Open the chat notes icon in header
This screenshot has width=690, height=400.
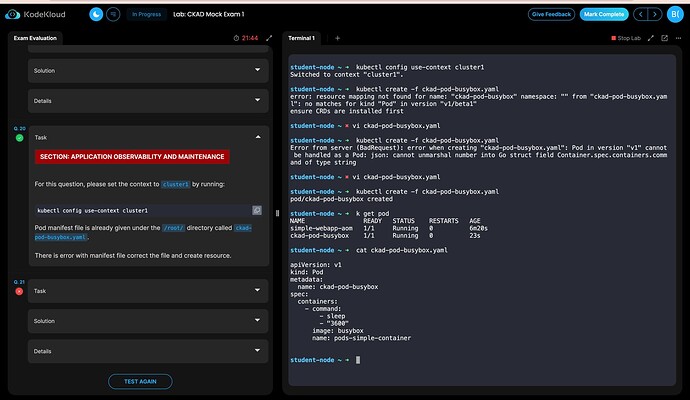[113, 15]
